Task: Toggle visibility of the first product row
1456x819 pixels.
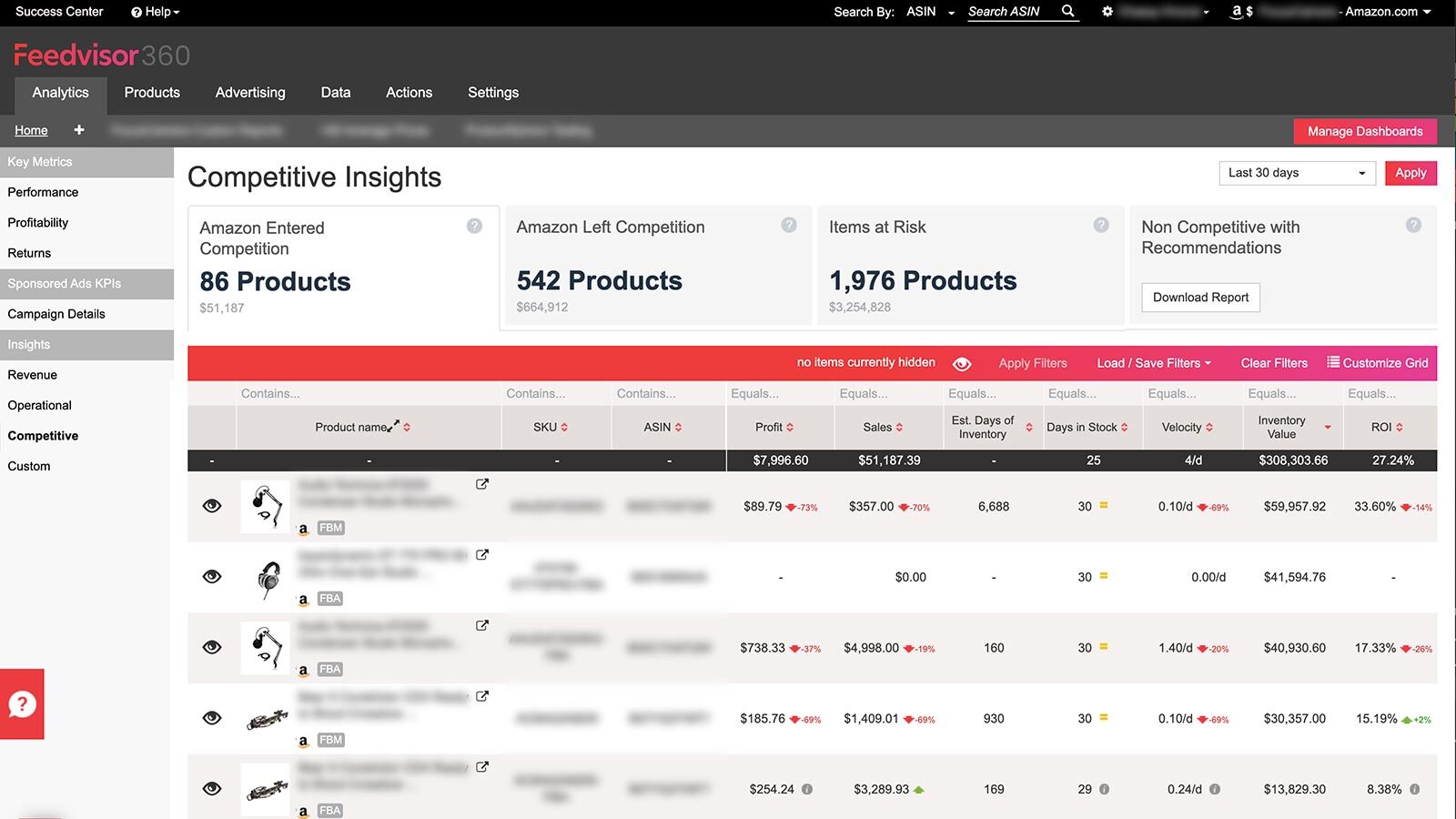Action: pyautogui.click(x=212, y=506)
